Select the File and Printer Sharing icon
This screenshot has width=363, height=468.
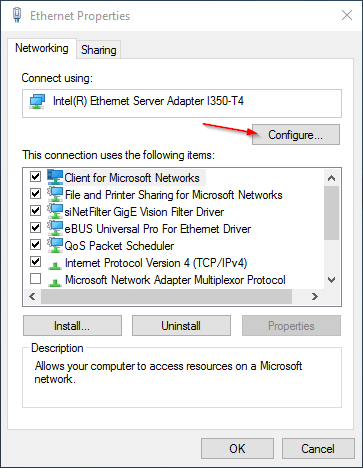[55, 194]
